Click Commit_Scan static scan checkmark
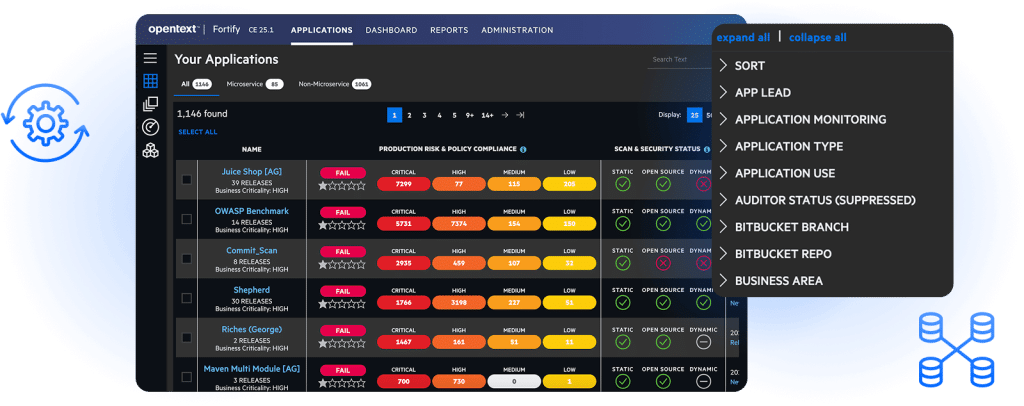Image resolution: width=1024 pixels, height=406 pixels. coord(623,263)
